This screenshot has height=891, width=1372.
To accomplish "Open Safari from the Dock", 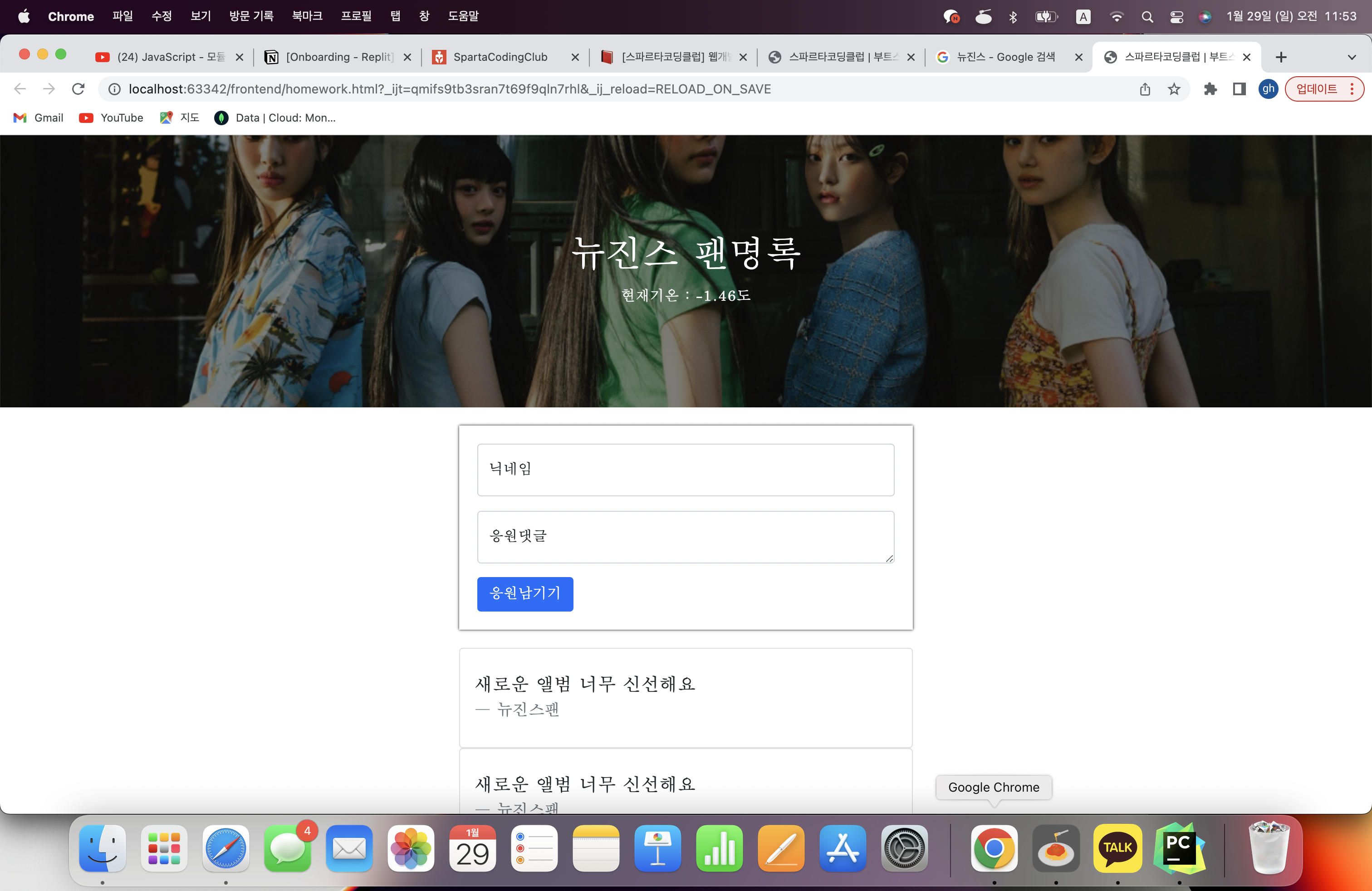I will click(x=226, y=848).
